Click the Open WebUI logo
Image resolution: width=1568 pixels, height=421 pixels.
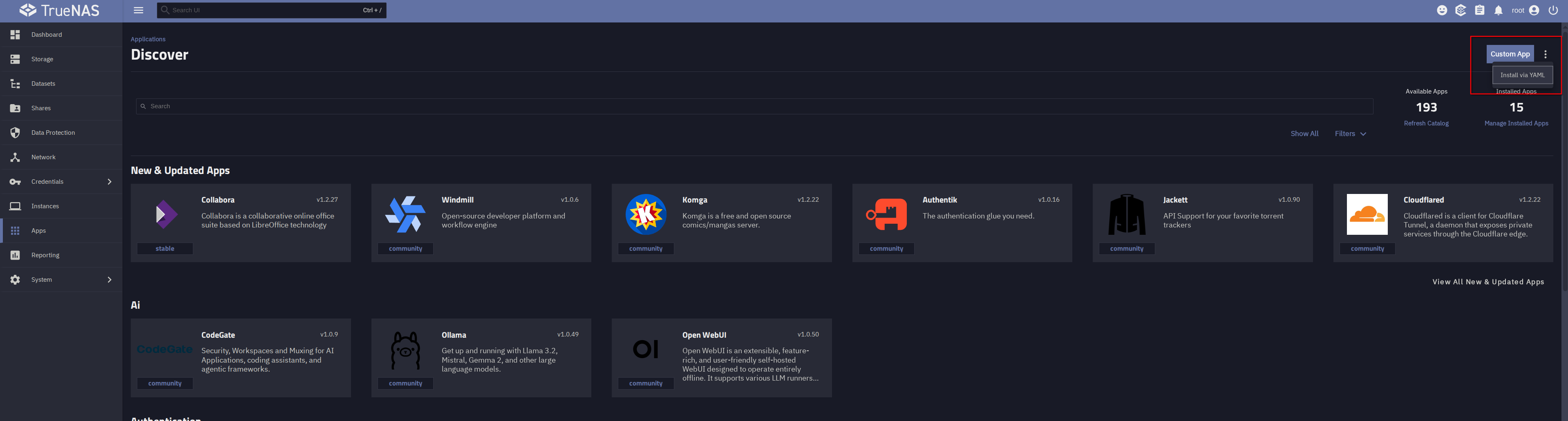(646, 349)
